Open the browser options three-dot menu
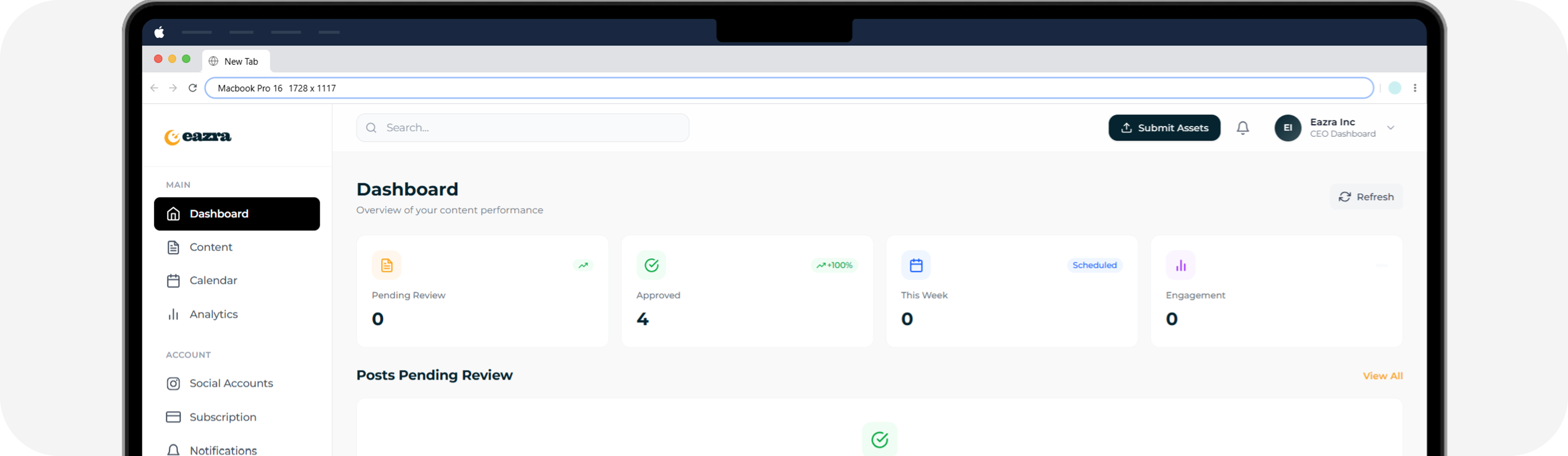 1415,88
